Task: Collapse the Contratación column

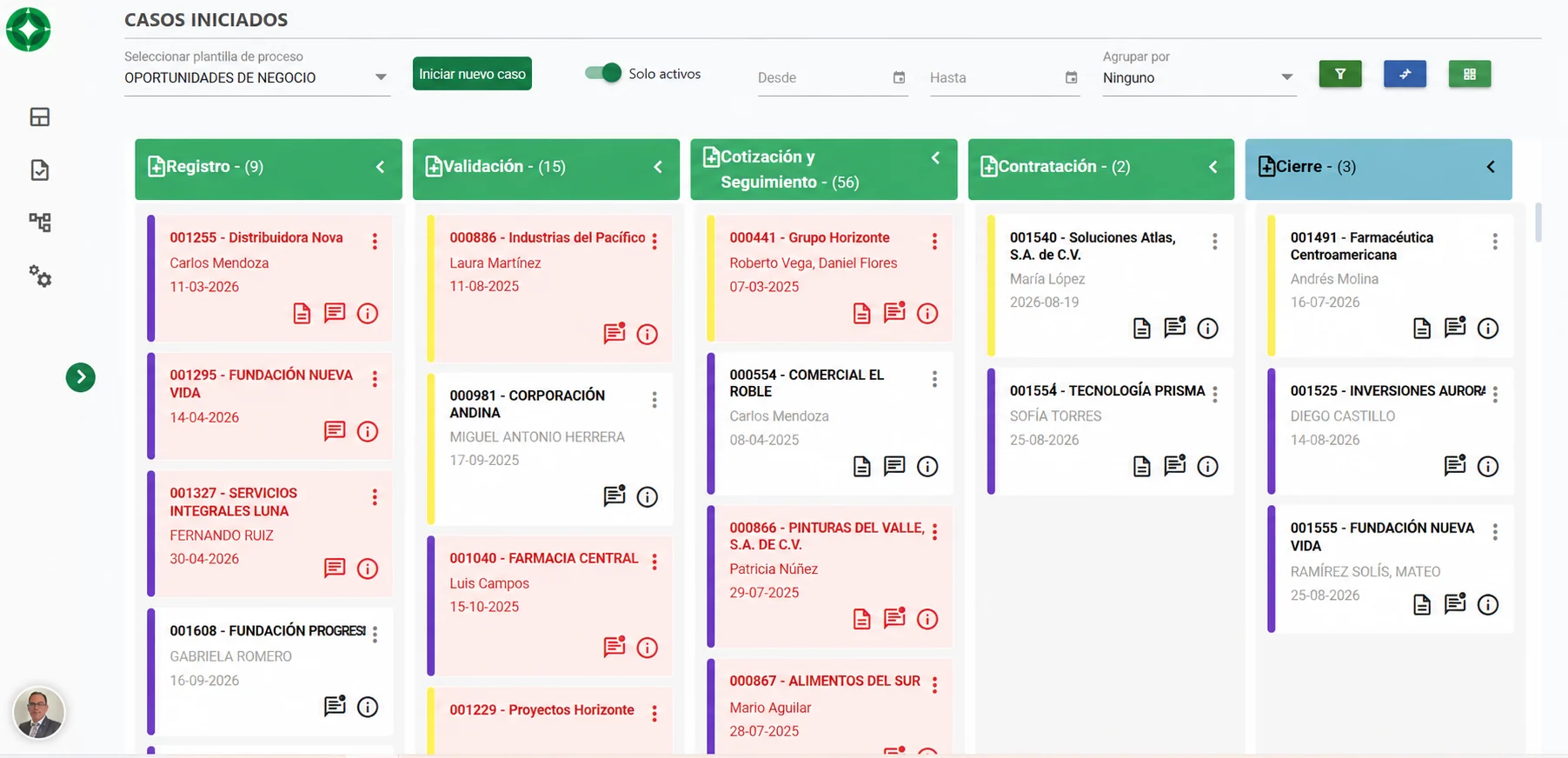Action: pos(1213,167)
